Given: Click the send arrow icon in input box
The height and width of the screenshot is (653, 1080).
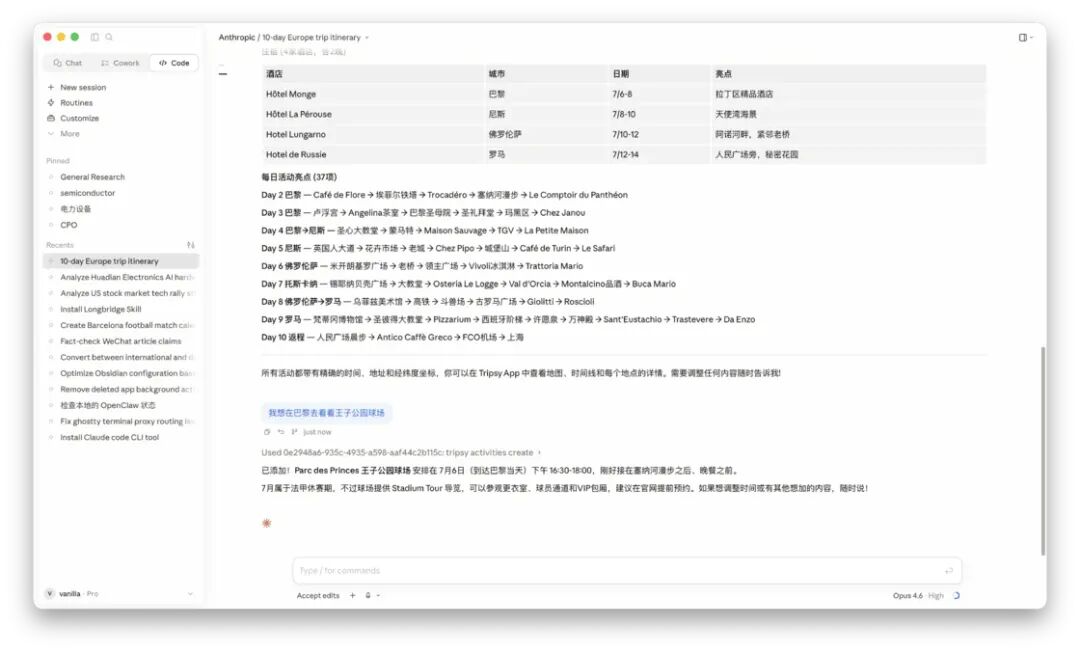Looking at the screenshot, I should [x=949, y=570].
